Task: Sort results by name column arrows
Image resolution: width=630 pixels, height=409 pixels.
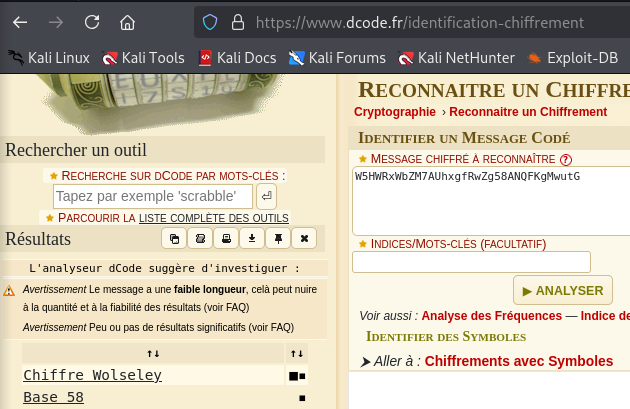Action: coord(153,354)
